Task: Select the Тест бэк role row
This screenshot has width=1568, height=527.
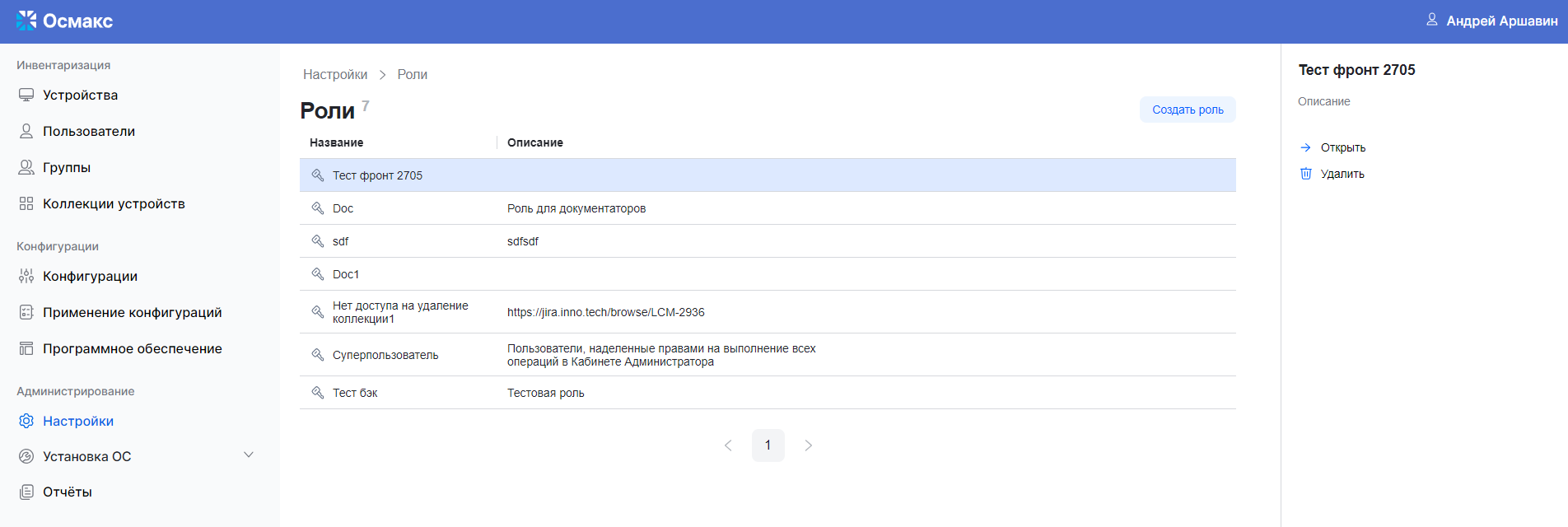Action: [x=355, y=393]
